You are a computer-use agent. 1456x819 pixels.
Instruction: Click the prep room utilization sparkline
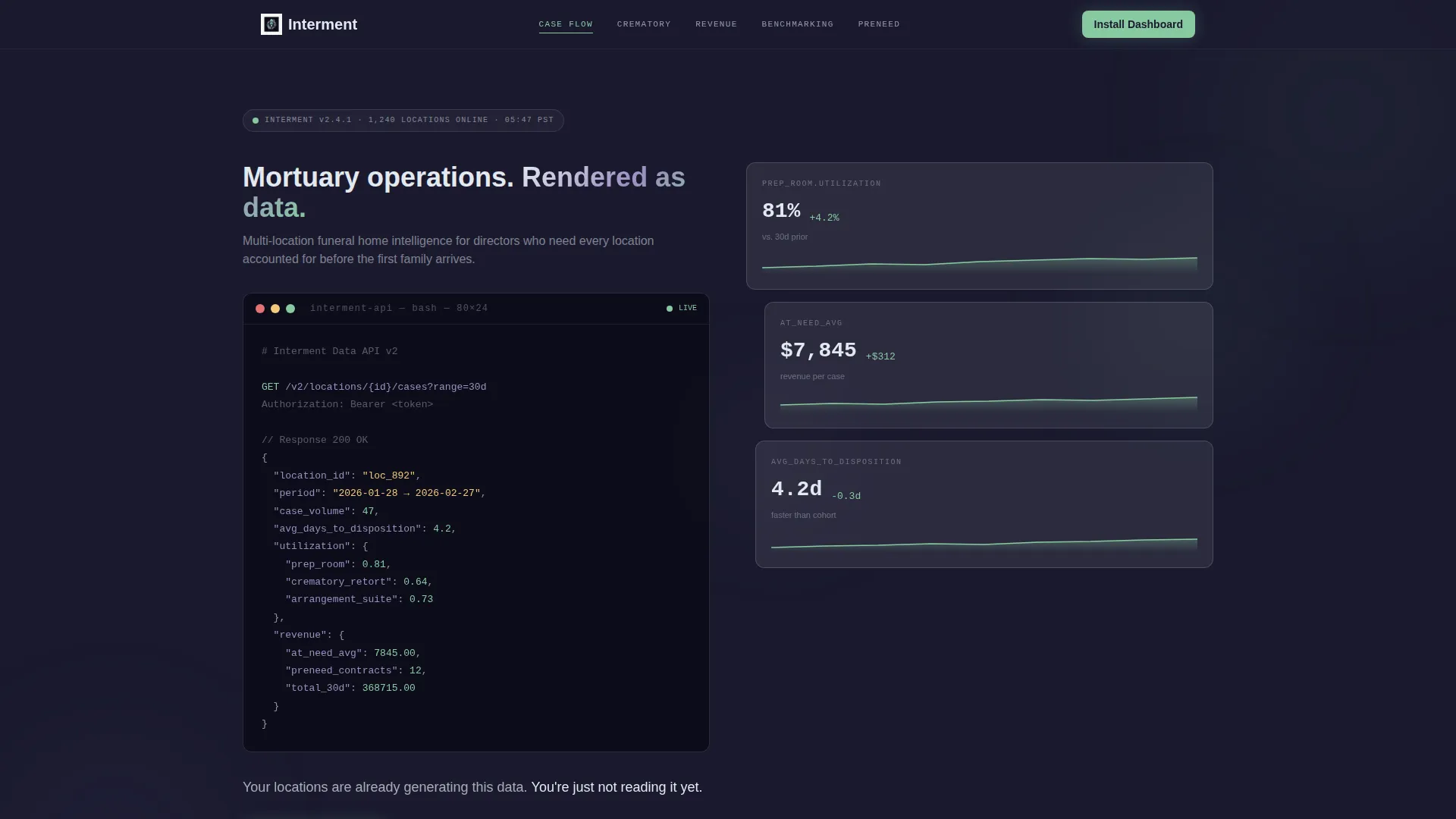click(980, 264)
